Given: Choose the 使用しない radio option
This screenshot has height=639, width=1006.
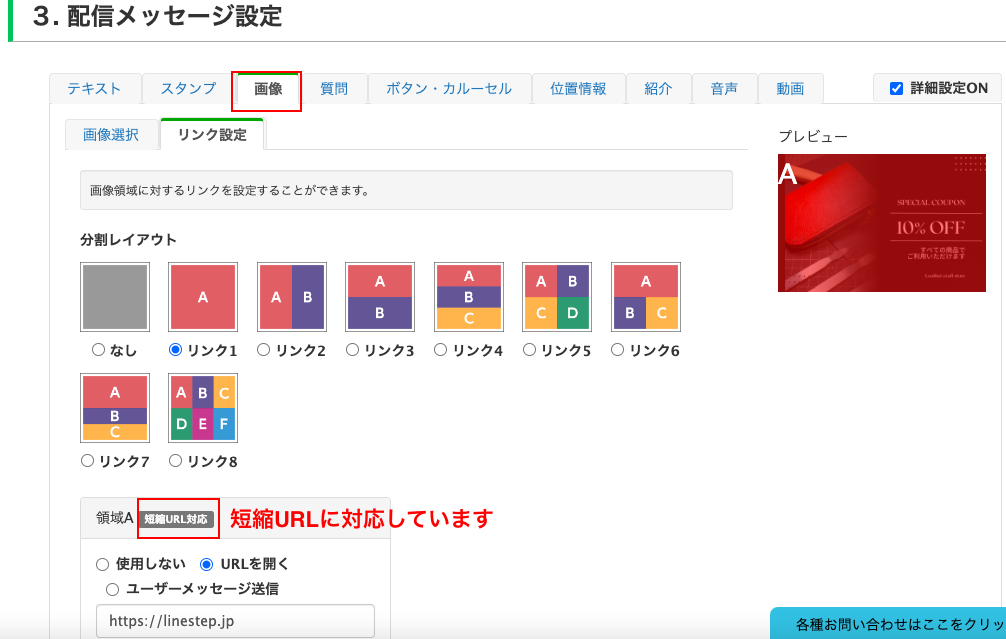Looking at the screenshot, I should click(103, 564).
